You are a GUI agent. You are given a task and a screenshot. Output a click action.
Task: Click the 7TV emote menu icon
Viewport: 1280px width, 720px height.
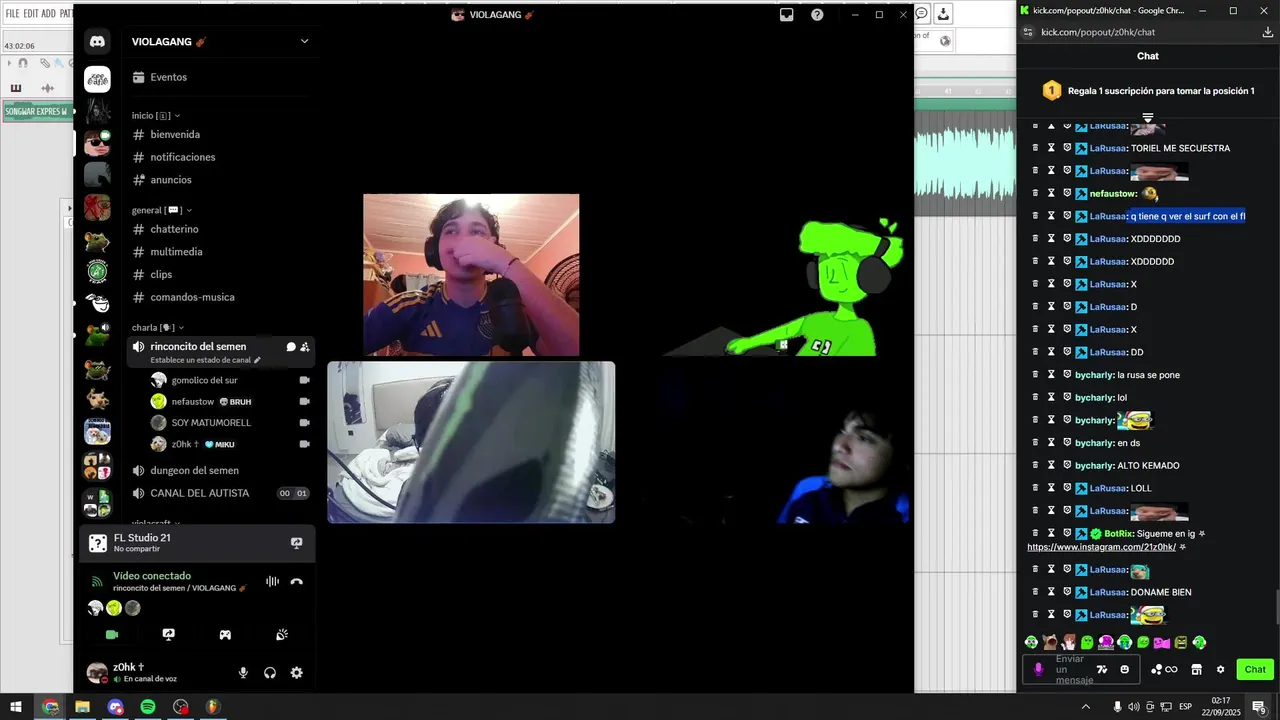[x=1102, y=669]
